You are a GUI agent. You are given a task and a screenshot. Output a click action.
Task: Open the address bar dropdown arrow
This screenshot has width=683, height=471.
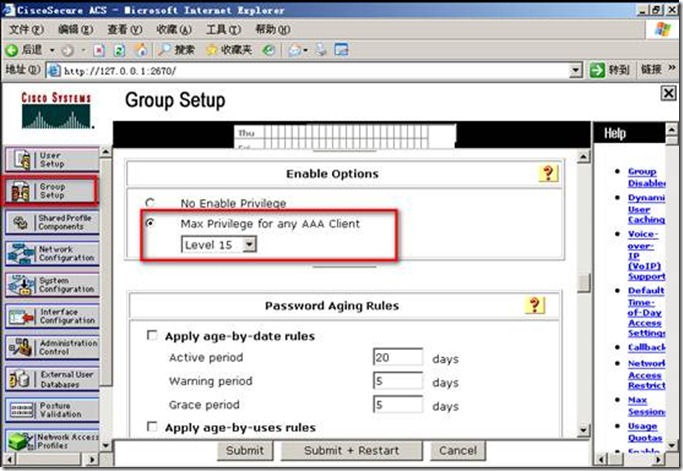click(x=576, y=70)
